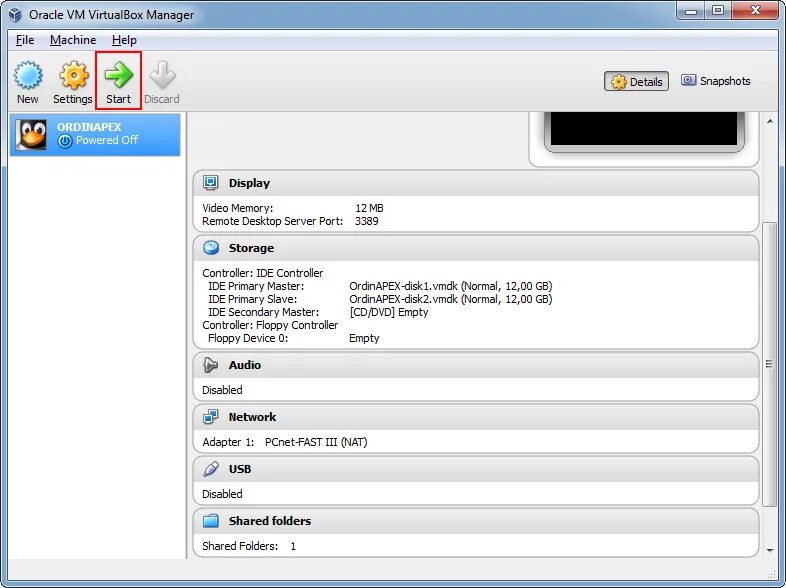This screenshot has height=588, width=786.
Task: Select the ORDINAPEX virtual machine entry
Action: point(95,134)
